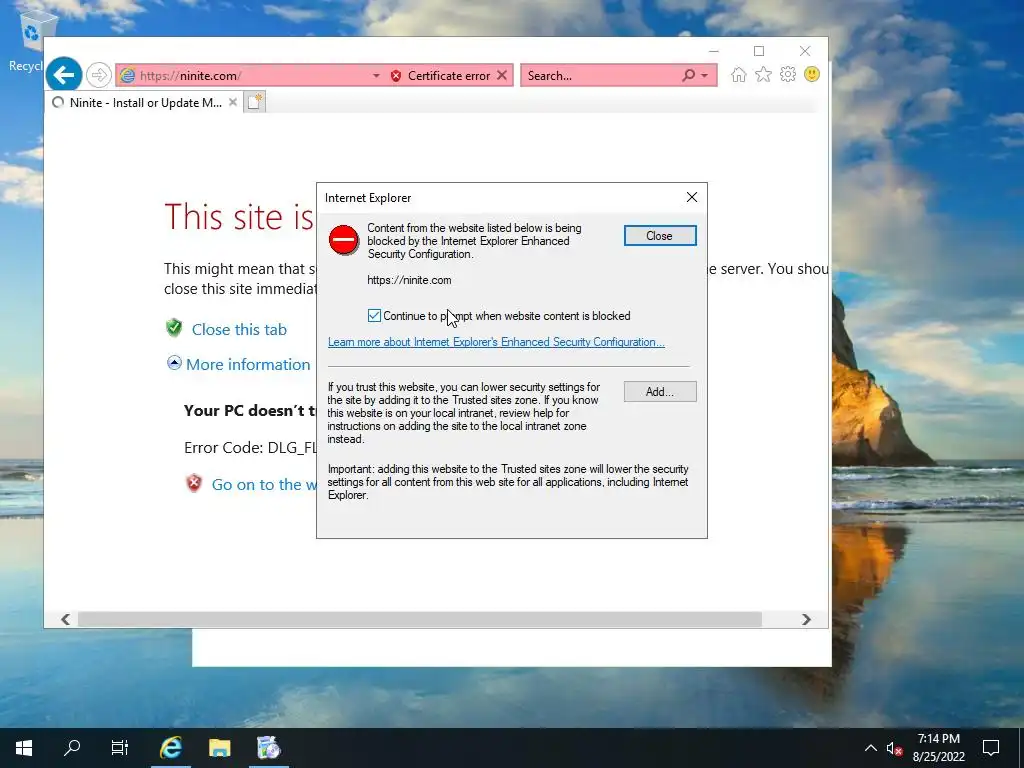Viewport: 1024px width, 768px height.
Task: Open a new tab button
Action: point(255,102)
